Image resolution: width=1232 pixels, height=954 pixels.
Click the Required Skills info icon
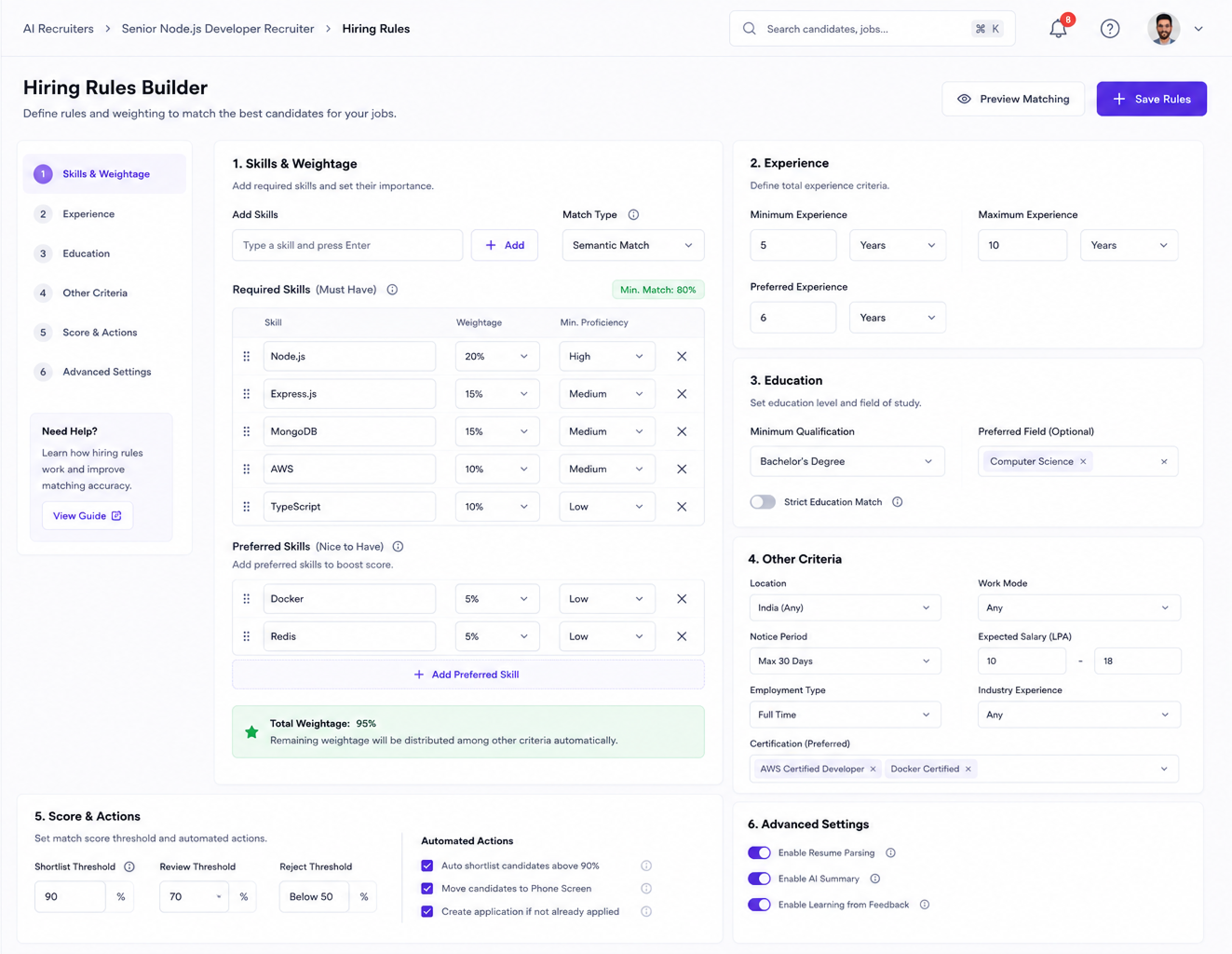pos(392,290)
